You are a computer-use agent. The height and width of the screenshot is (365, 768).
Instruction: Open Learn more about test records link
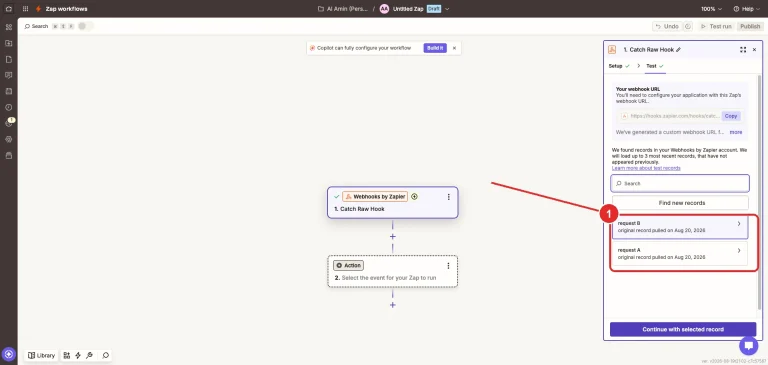646,168
